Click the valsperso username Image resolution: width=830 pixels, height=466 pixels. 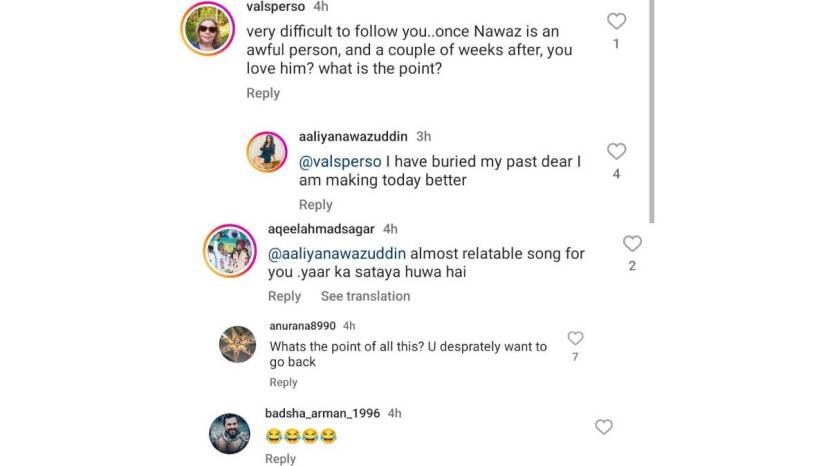(275, 5)
